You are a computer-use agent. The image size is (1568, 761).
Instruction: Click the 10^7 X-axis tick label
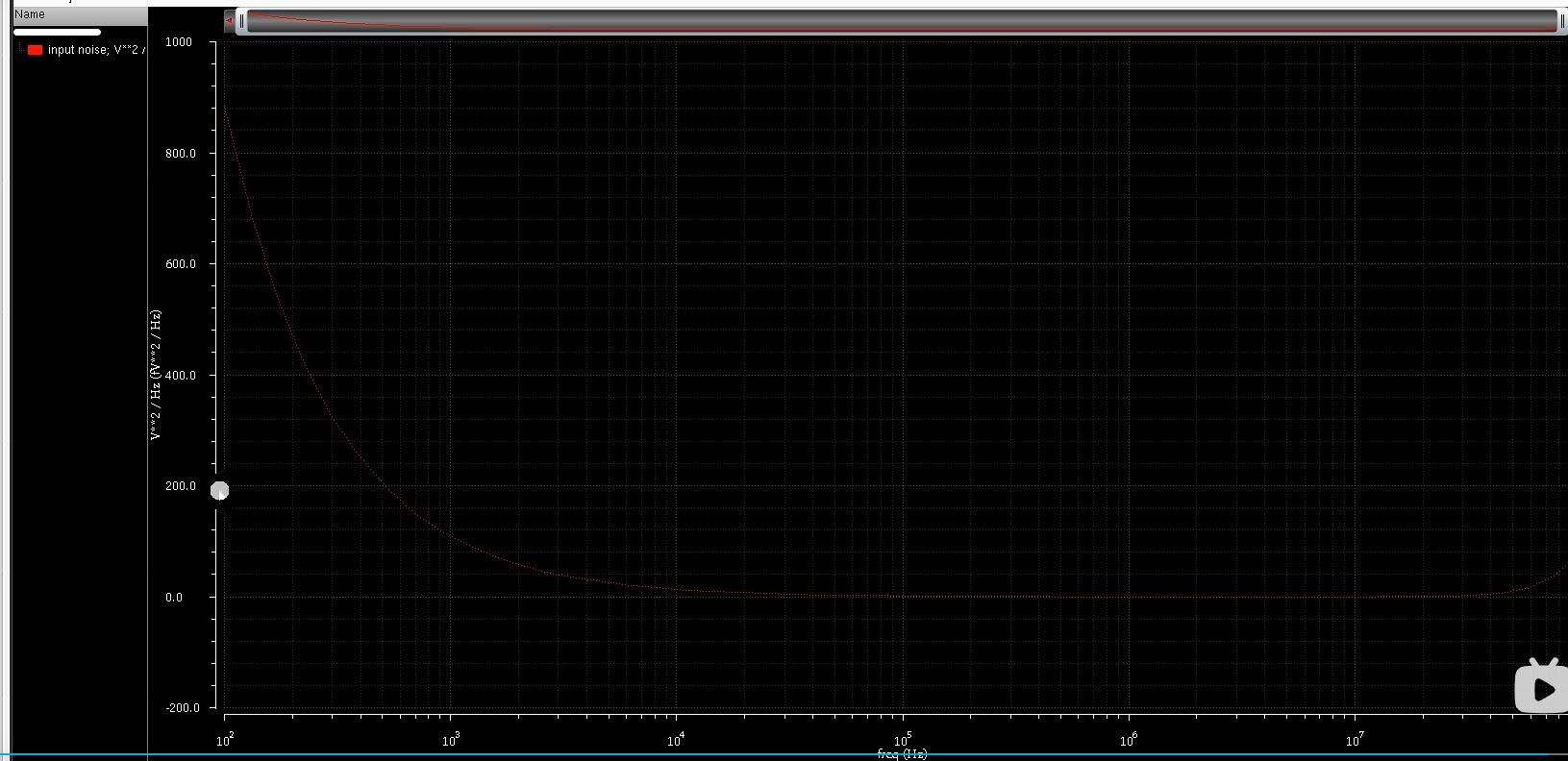tap(1354, 740)
